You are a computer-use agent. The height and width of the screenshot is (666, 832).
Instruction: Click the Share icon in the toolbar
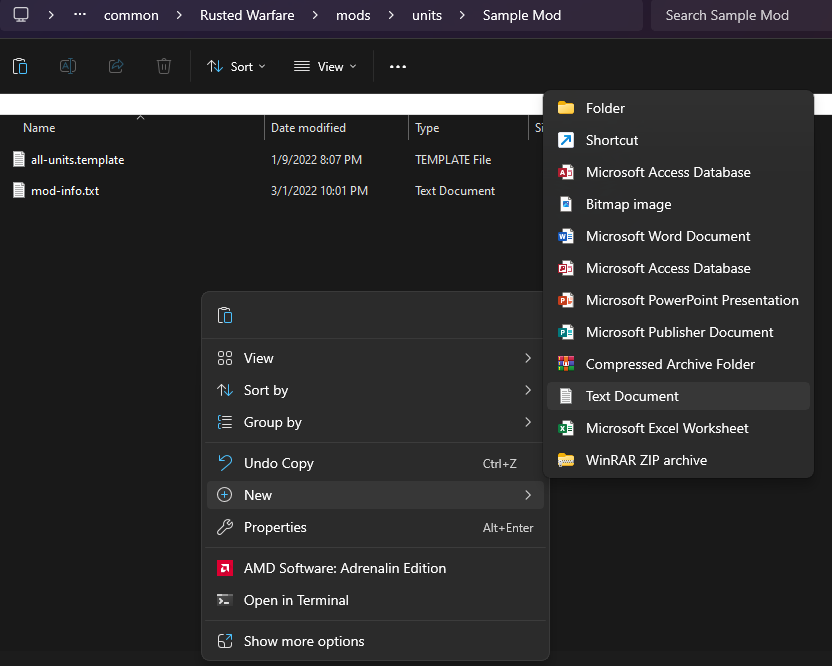[x=116, y=66]
